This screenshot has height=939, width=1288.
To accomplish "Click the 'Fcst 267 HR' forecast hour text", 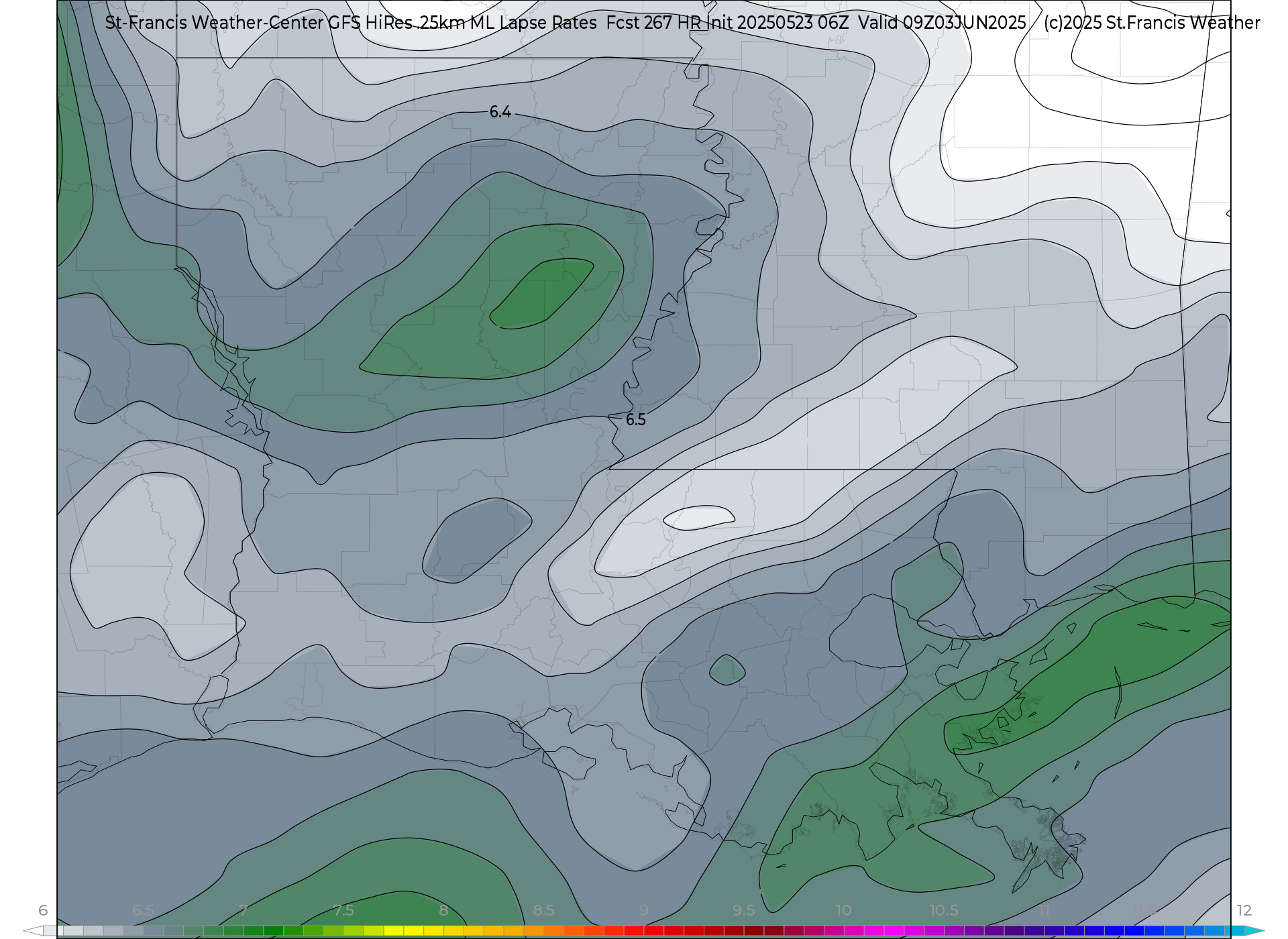I will click(x=654, y=23).
